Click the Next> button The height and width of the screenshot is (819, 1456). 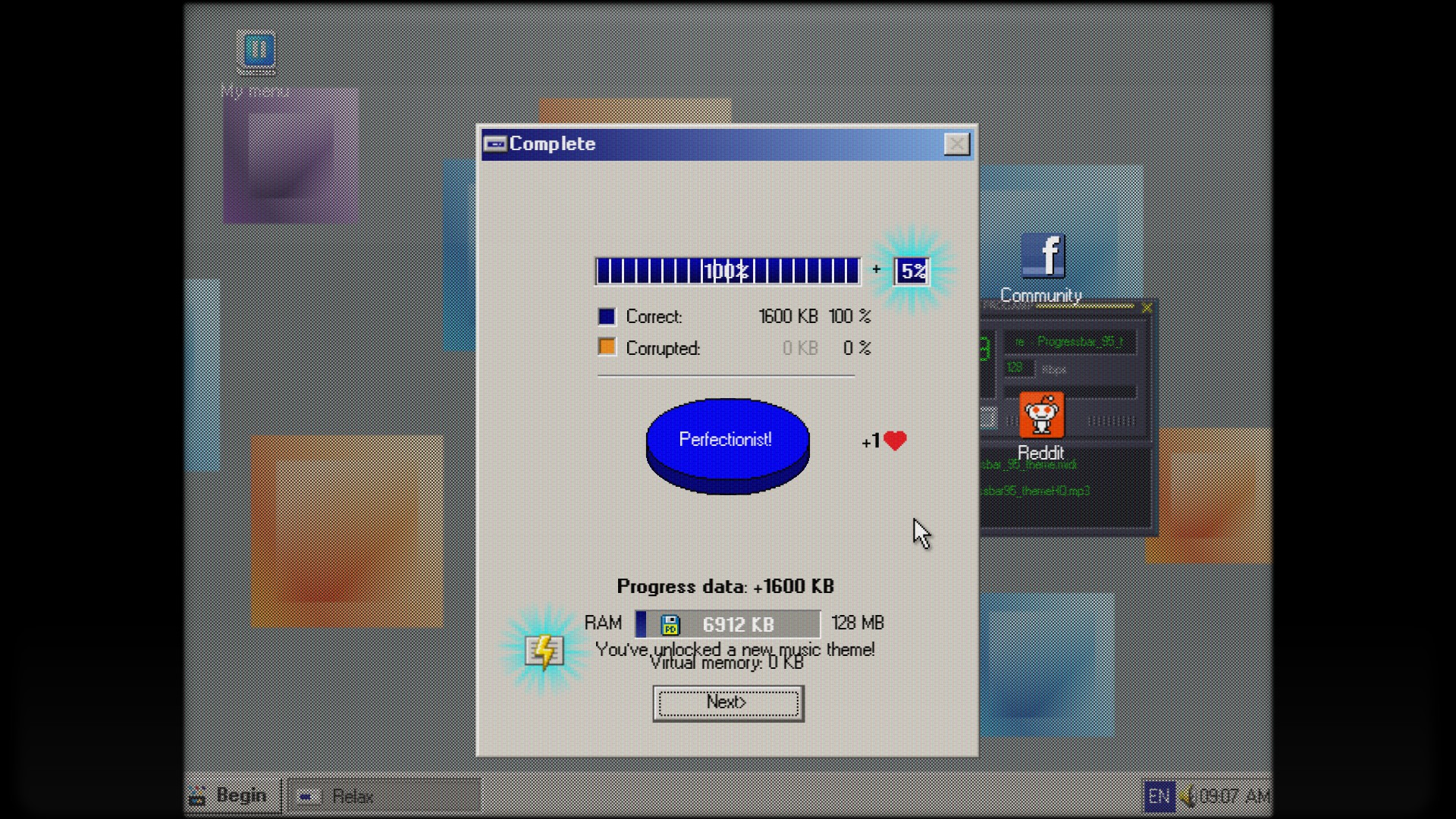point(728,703)
